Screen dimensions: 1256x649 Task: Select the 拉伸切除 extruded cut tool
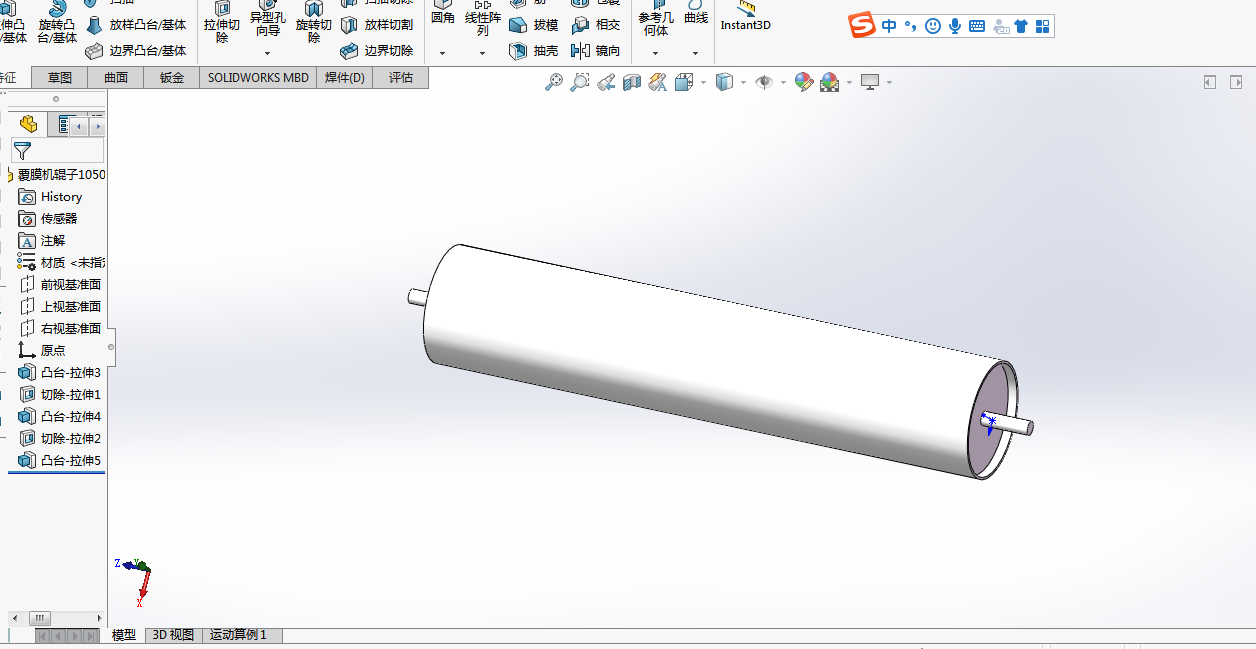coord(222,22)
